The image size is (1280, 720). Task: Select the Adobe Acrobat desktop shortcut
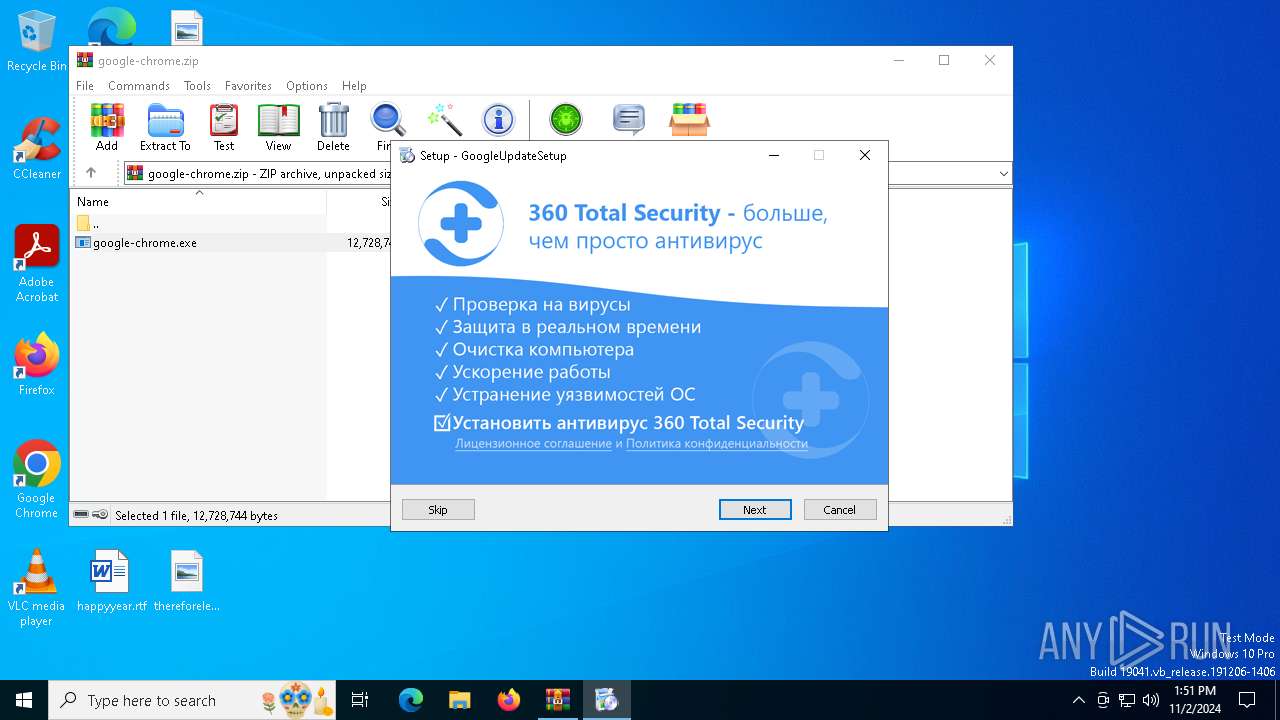coord(37,264)
